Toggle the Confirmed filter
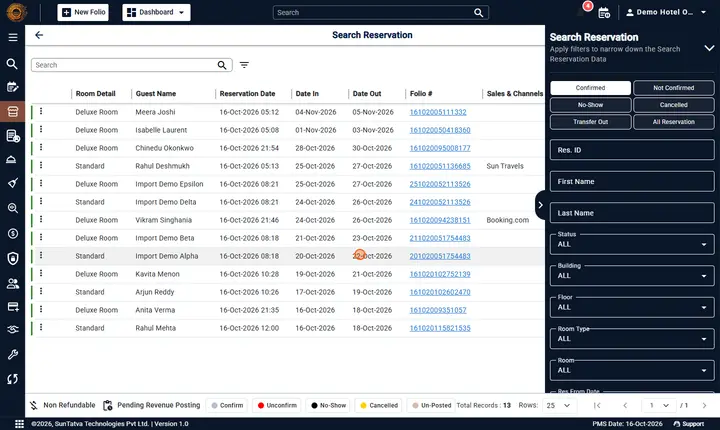Viewport: 720px width, 430px height. tap(590, 88)
